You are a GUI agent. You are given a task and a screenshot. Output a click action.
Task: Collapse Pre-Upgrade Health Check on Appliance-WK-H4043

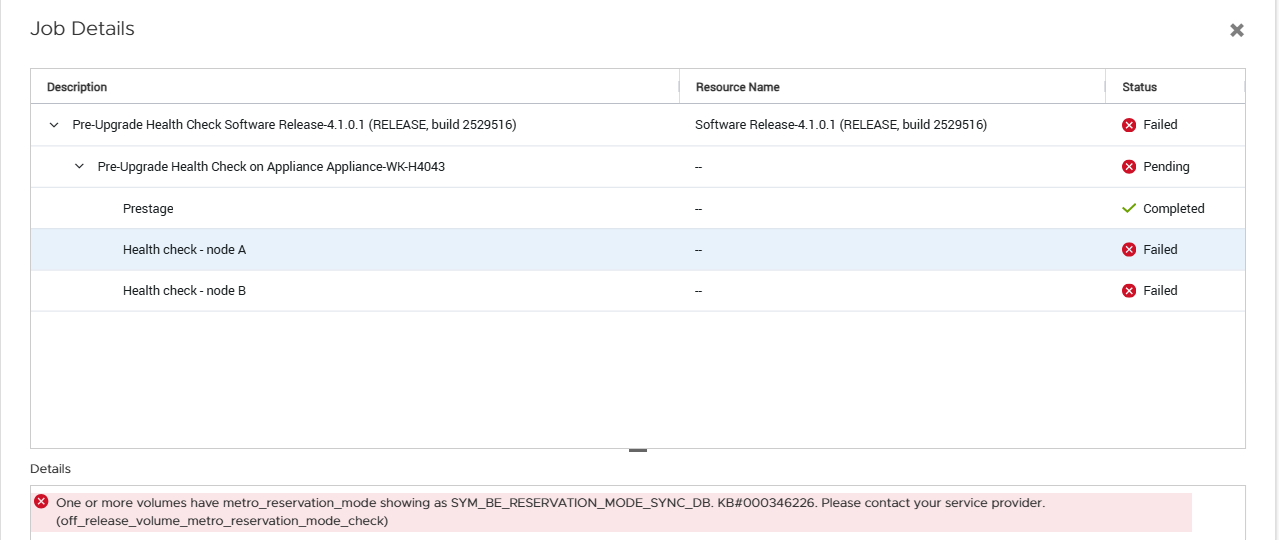(x=79, y=167)
